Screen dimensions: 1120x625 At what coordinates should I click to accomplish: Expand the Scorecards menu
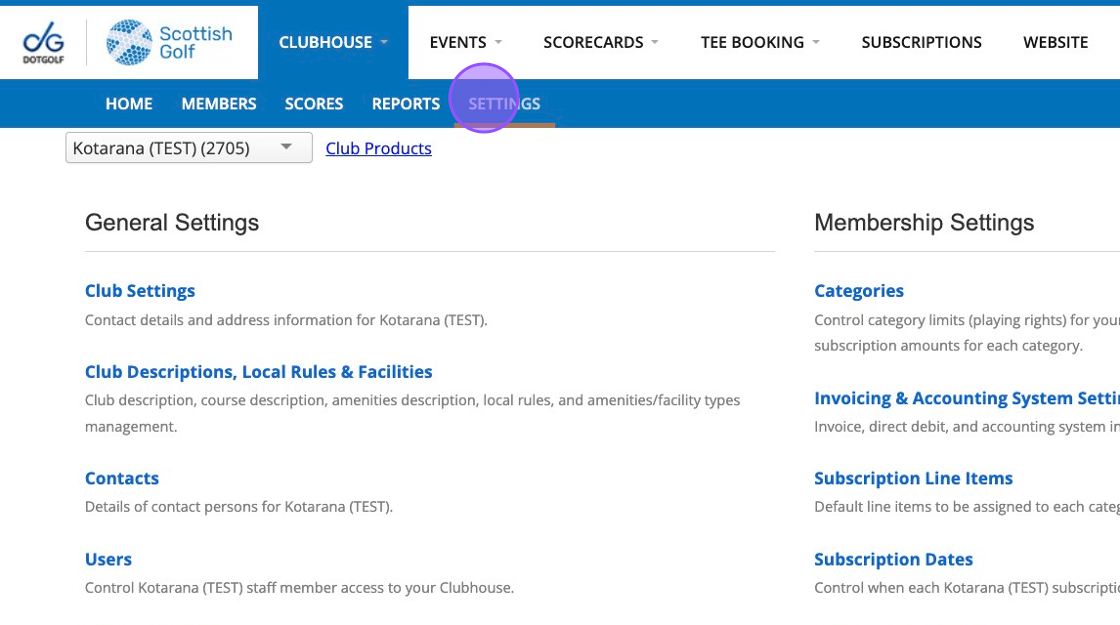pyautogui.click(x=600, y=42)
